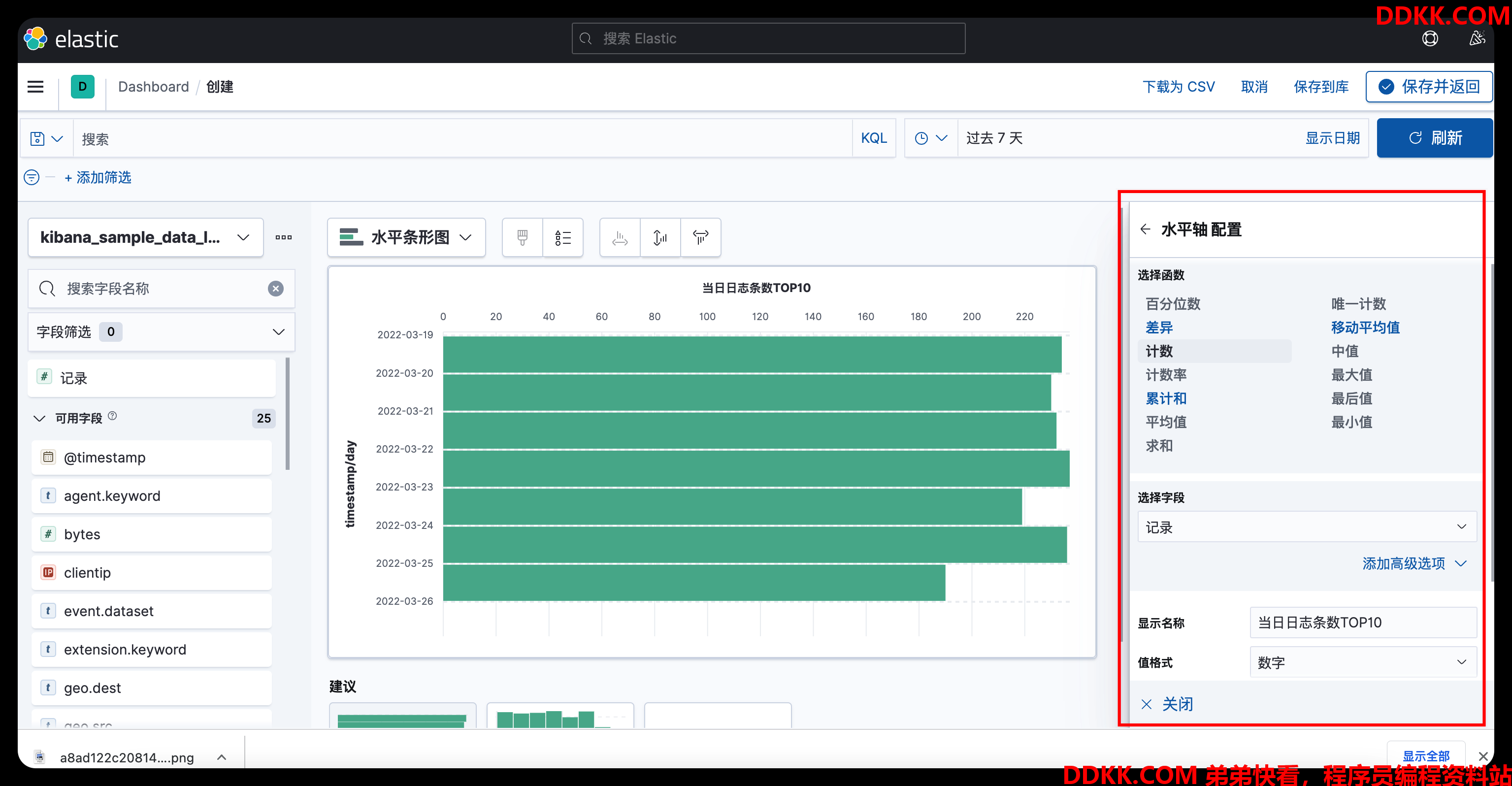
Task: Click the KQL query 搜索 input
Action: [x=462, y=138]
